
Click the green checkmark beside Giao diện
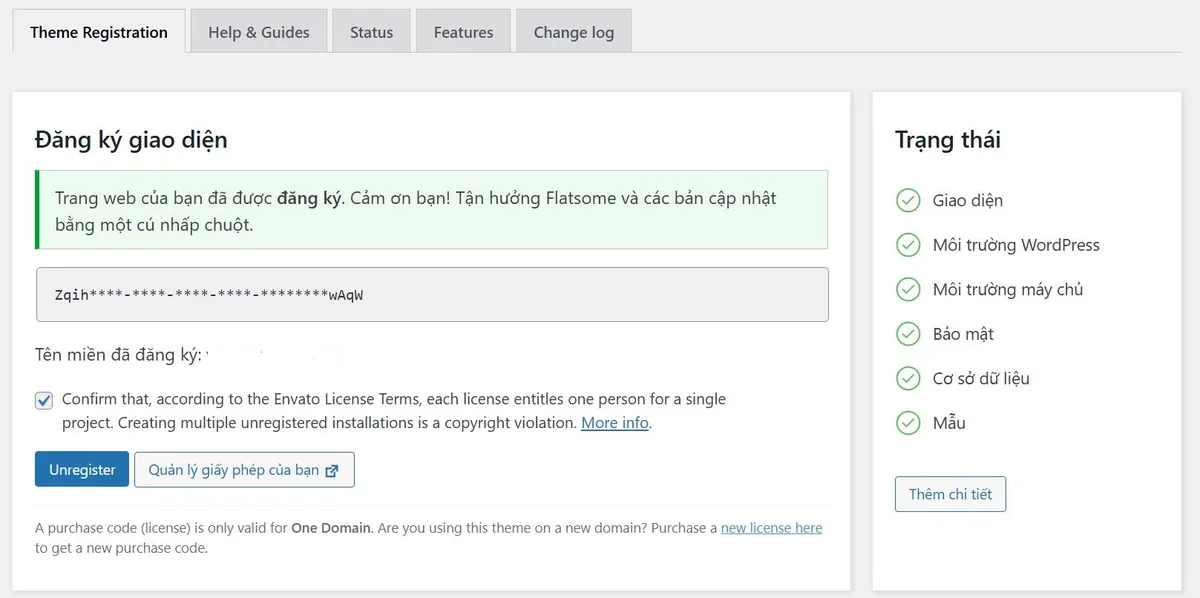pos(907,200)
